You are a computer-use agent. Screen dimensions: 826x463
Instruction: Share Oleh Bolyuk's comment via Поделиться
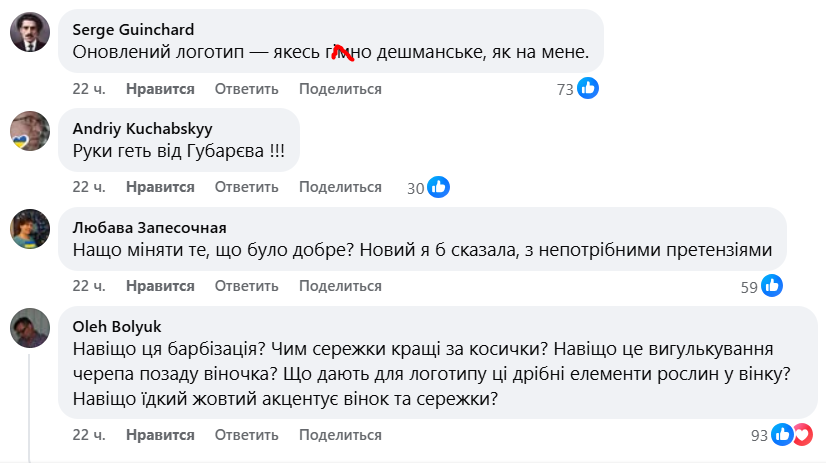(x=340, y=435)
